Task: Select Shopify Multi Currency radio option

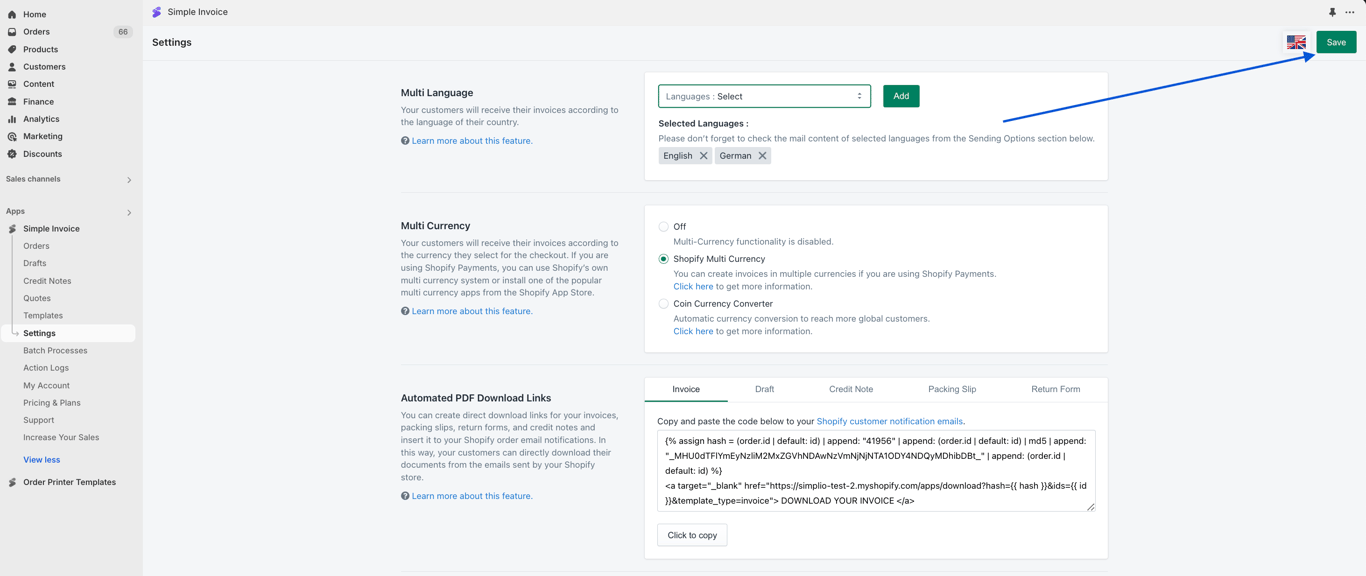Action: point(663,259)
